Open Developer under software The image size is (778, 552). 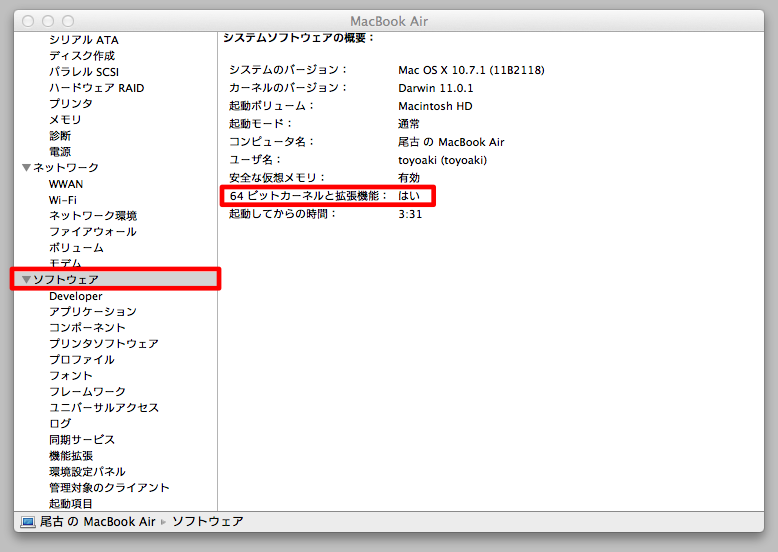point(75,296)
